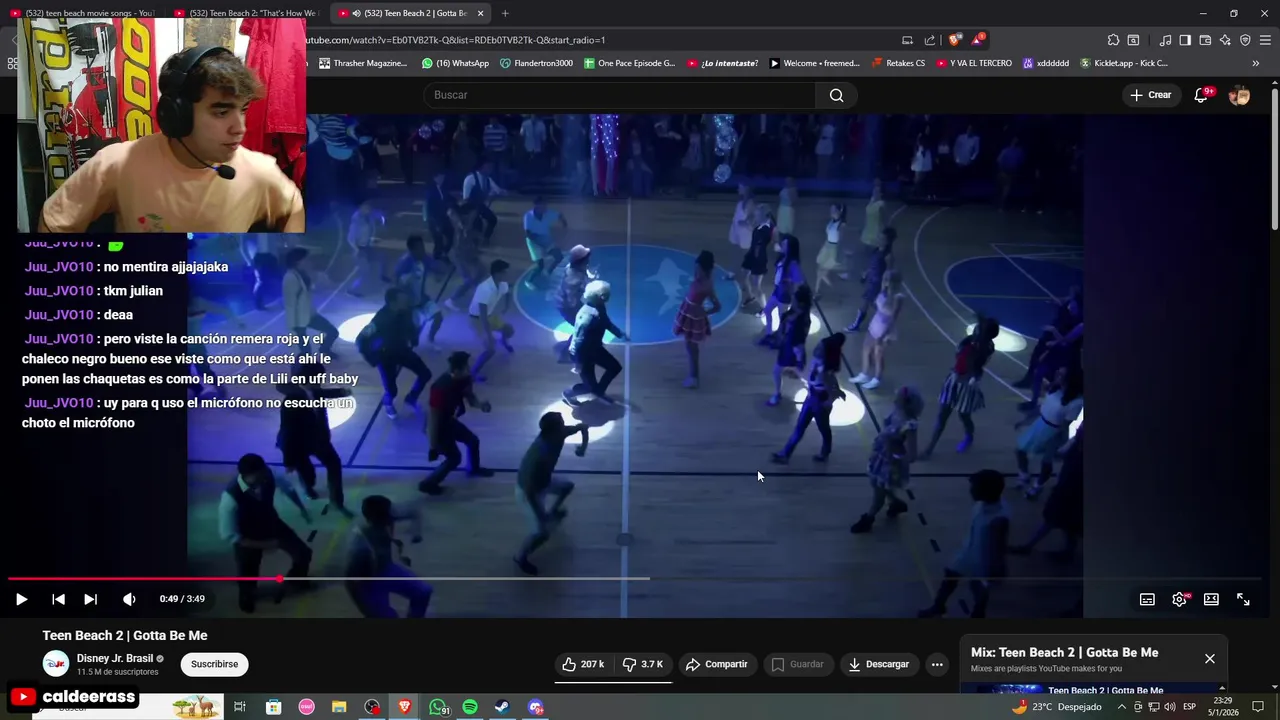Open One Pace Episode G... bookmark
1280x720 pixels.
[x=630, y=63]
